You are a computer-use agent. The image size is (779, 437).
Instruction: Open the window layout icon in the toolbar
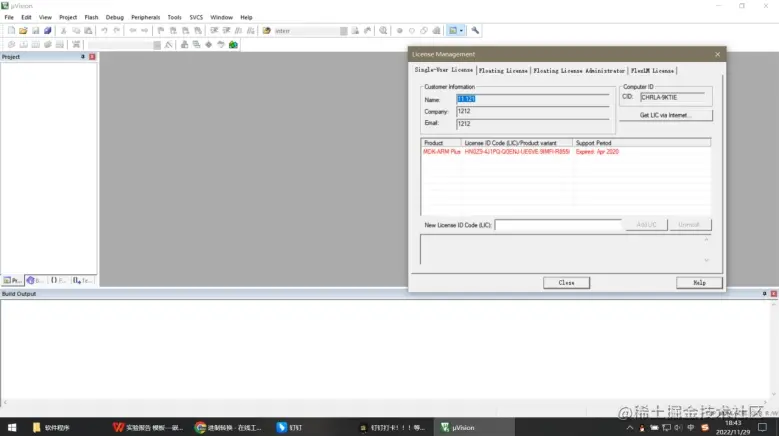coord(453,31)
